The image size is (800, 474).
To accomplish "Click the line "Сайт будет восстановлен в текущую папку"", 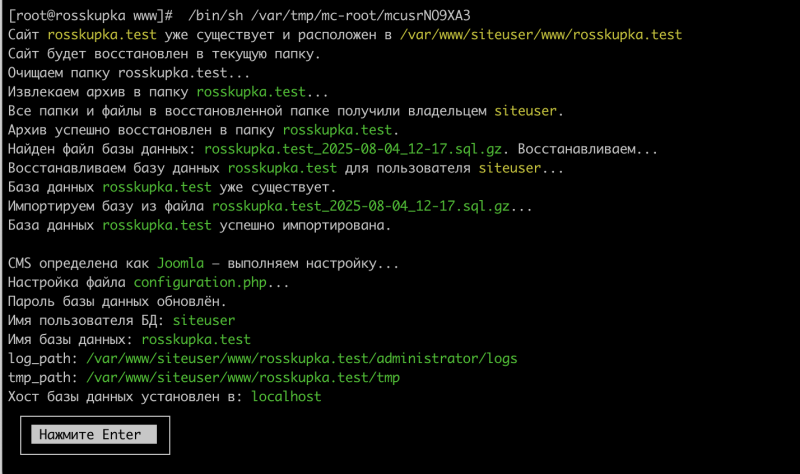I will [164, 54].
